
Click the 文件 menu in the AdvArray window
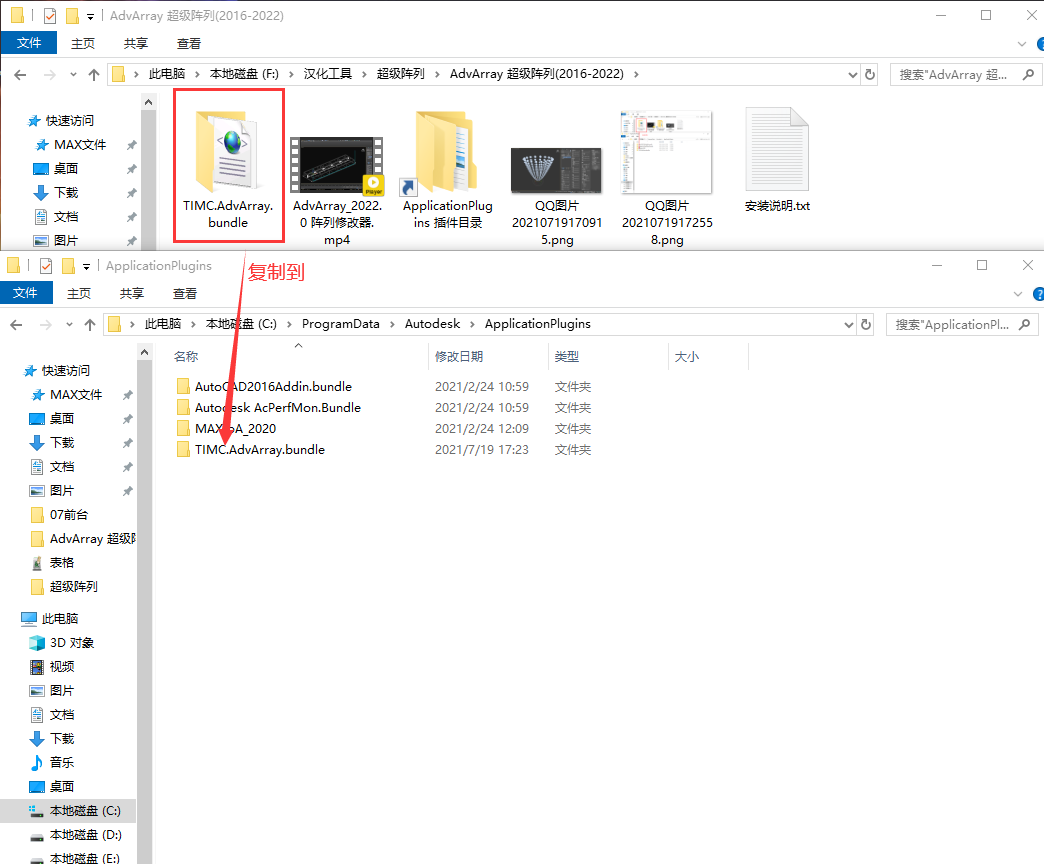(29, 43)
